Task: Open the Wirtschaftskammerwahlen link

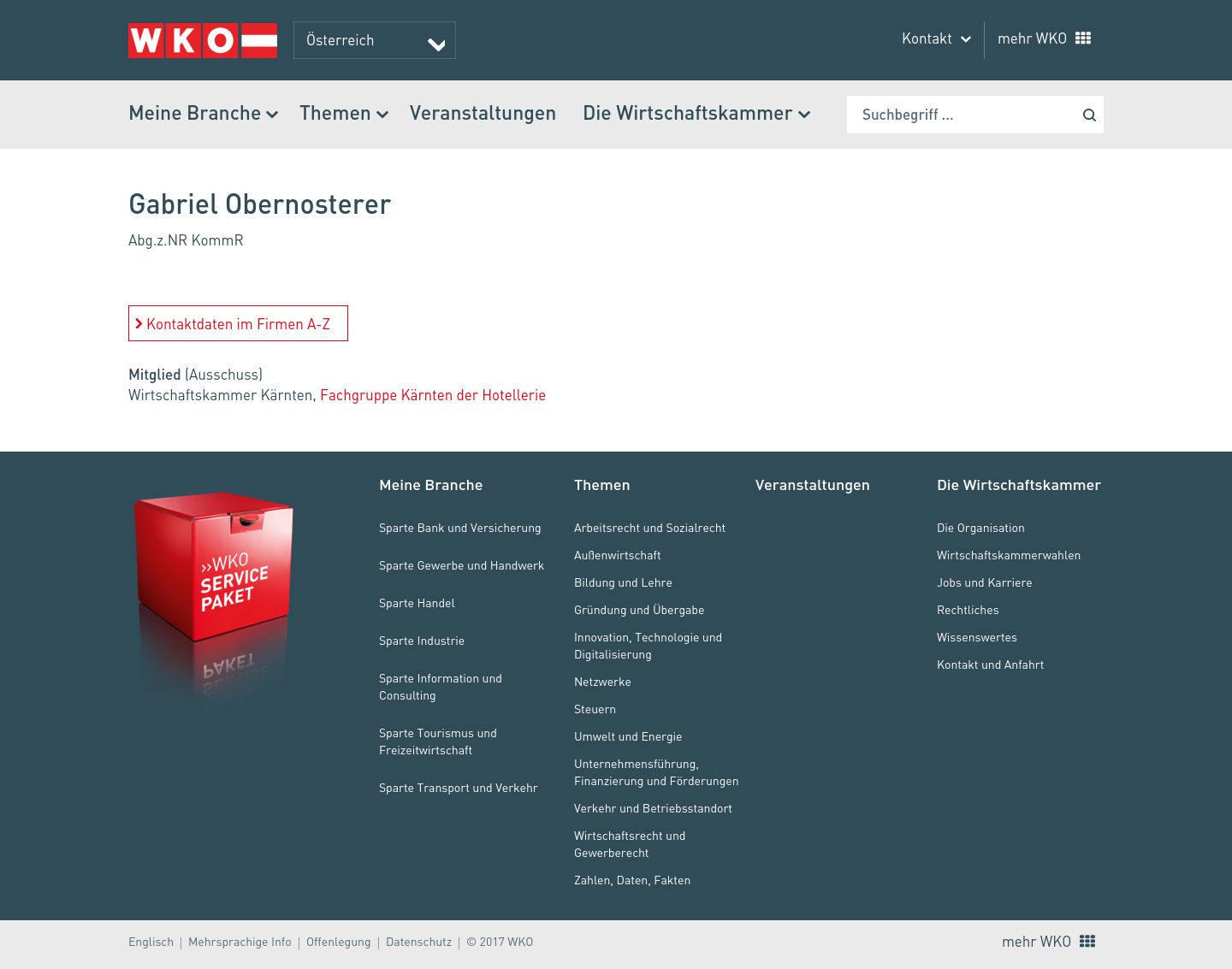Action: point(1009,555)
